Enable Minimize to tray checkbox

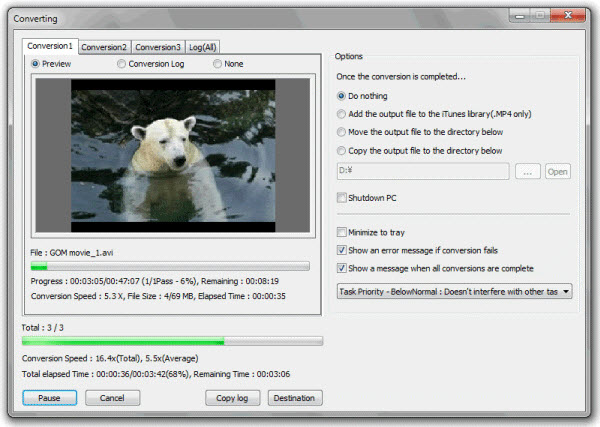(x=343, y=232)
